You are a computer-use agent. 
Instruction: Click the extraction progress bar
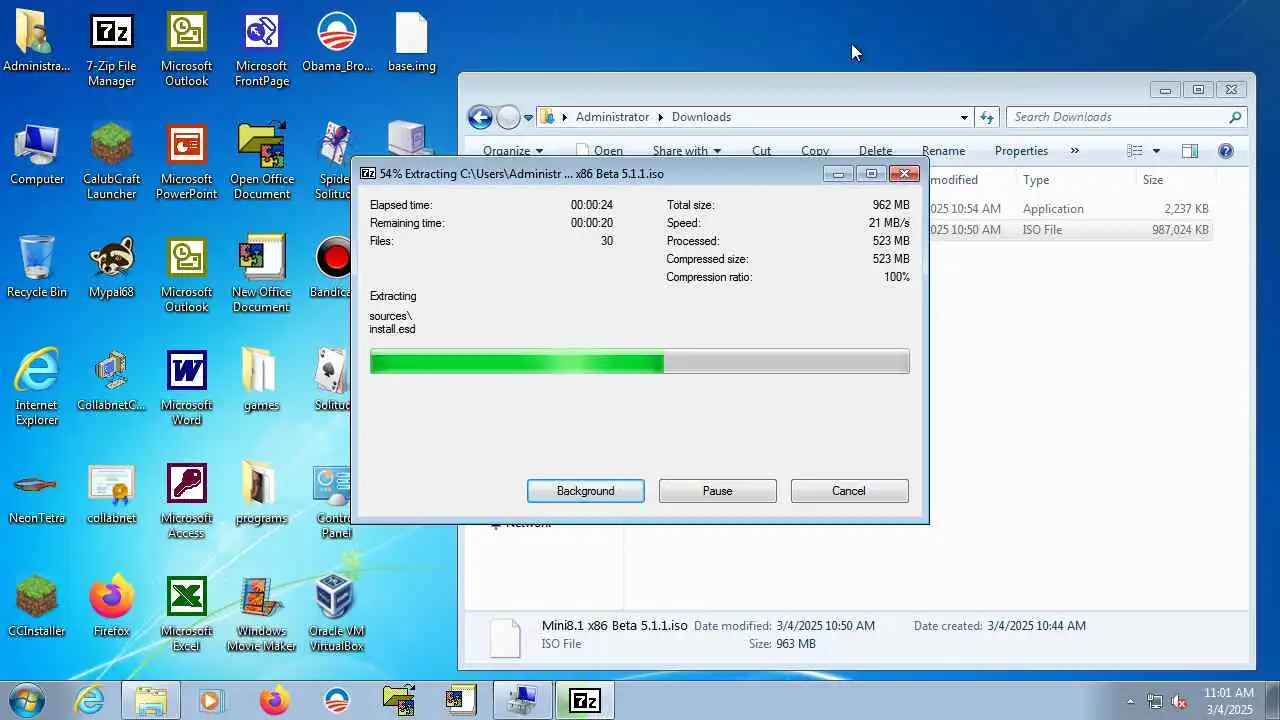[x=640, y=361]
